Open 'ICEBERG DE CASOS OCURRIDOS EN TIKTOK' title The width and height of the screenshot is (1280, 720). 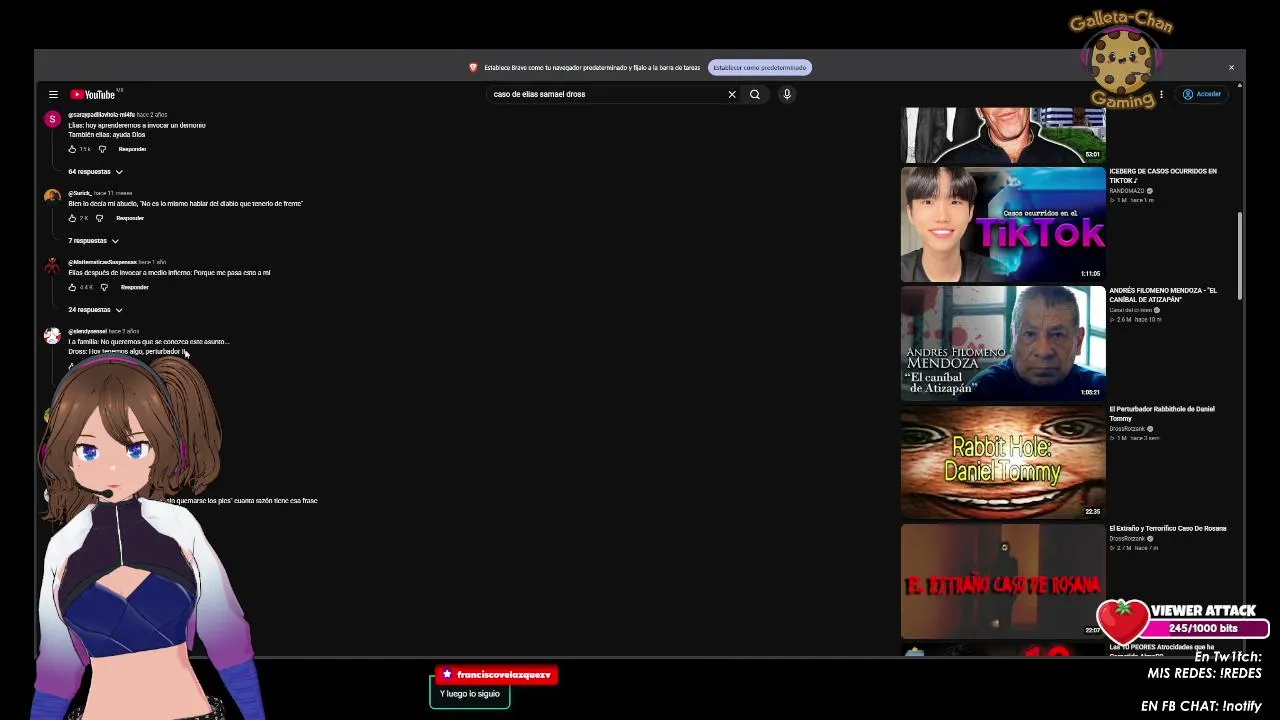pyautogui.click(x=1163, y=175)
